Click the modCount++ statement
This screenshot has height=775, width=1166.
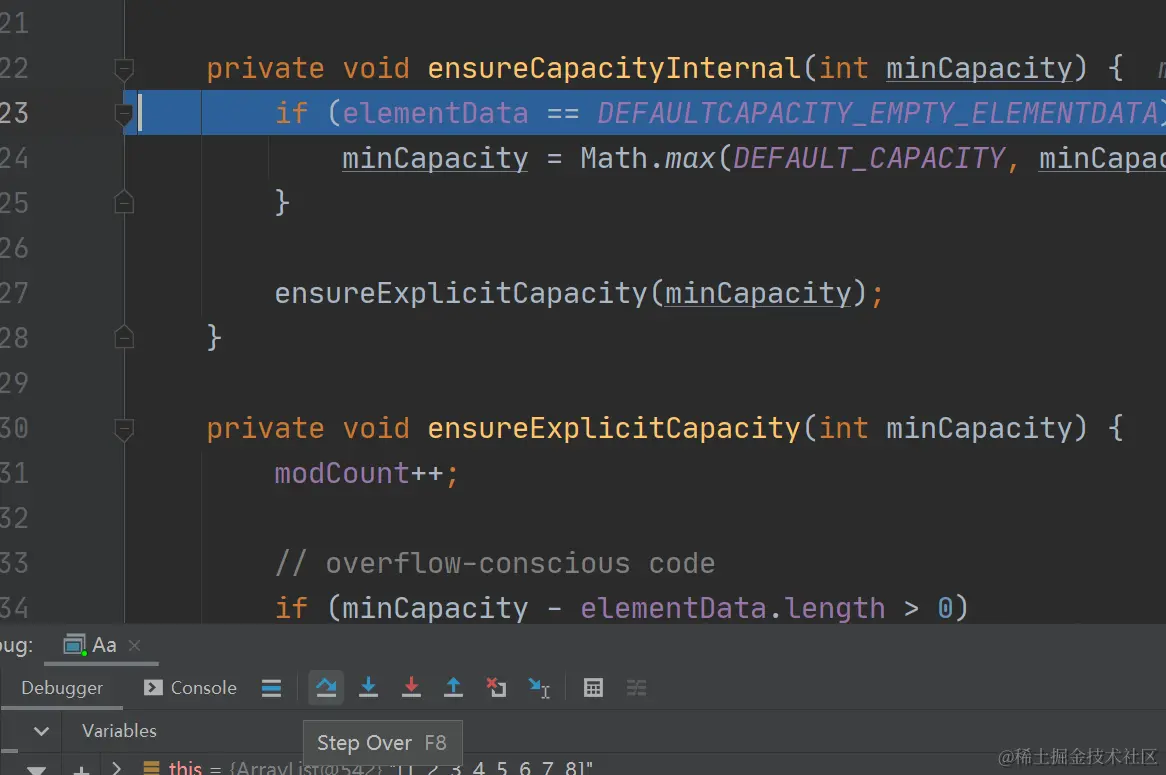point(367,473)
